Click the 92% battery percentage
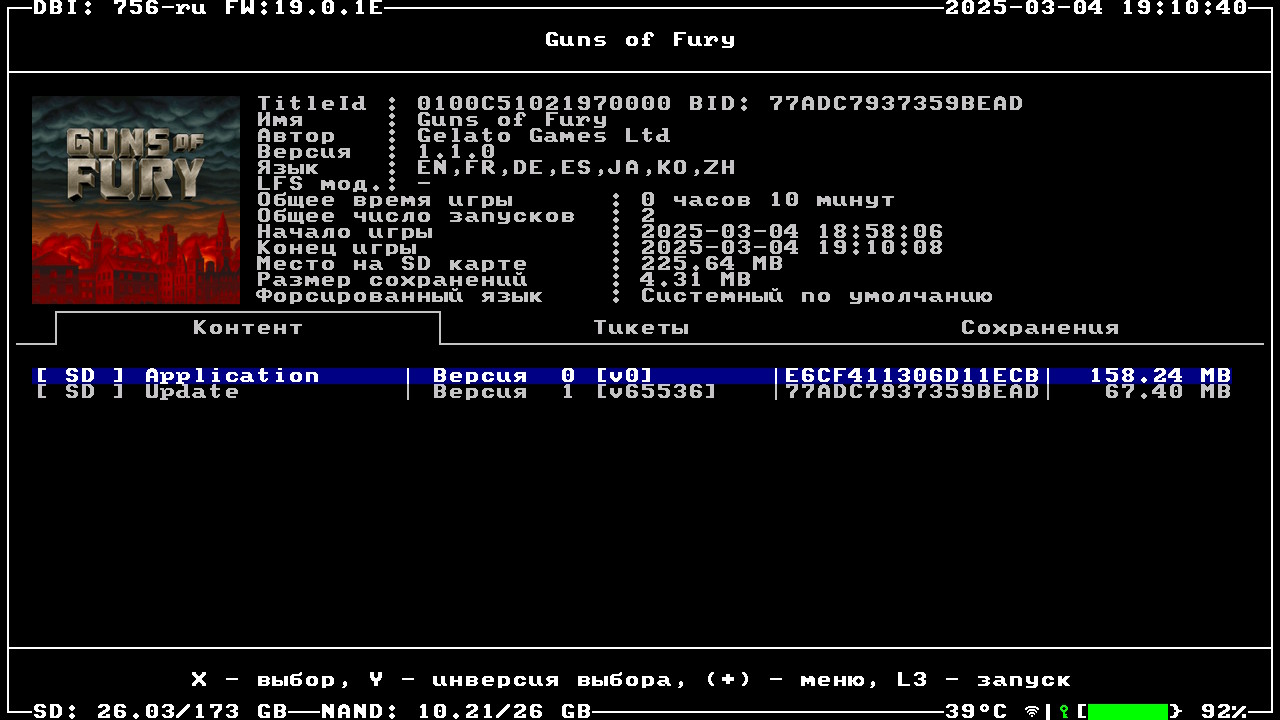The height and width of the screenshot is (720, 1280). coord(1224,711)
